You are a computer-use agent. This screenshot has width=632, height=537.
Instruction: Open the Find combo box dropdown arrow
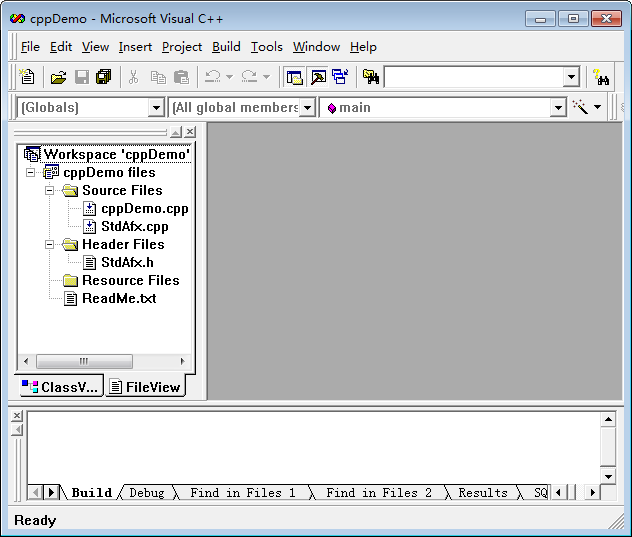click(571, 77)
